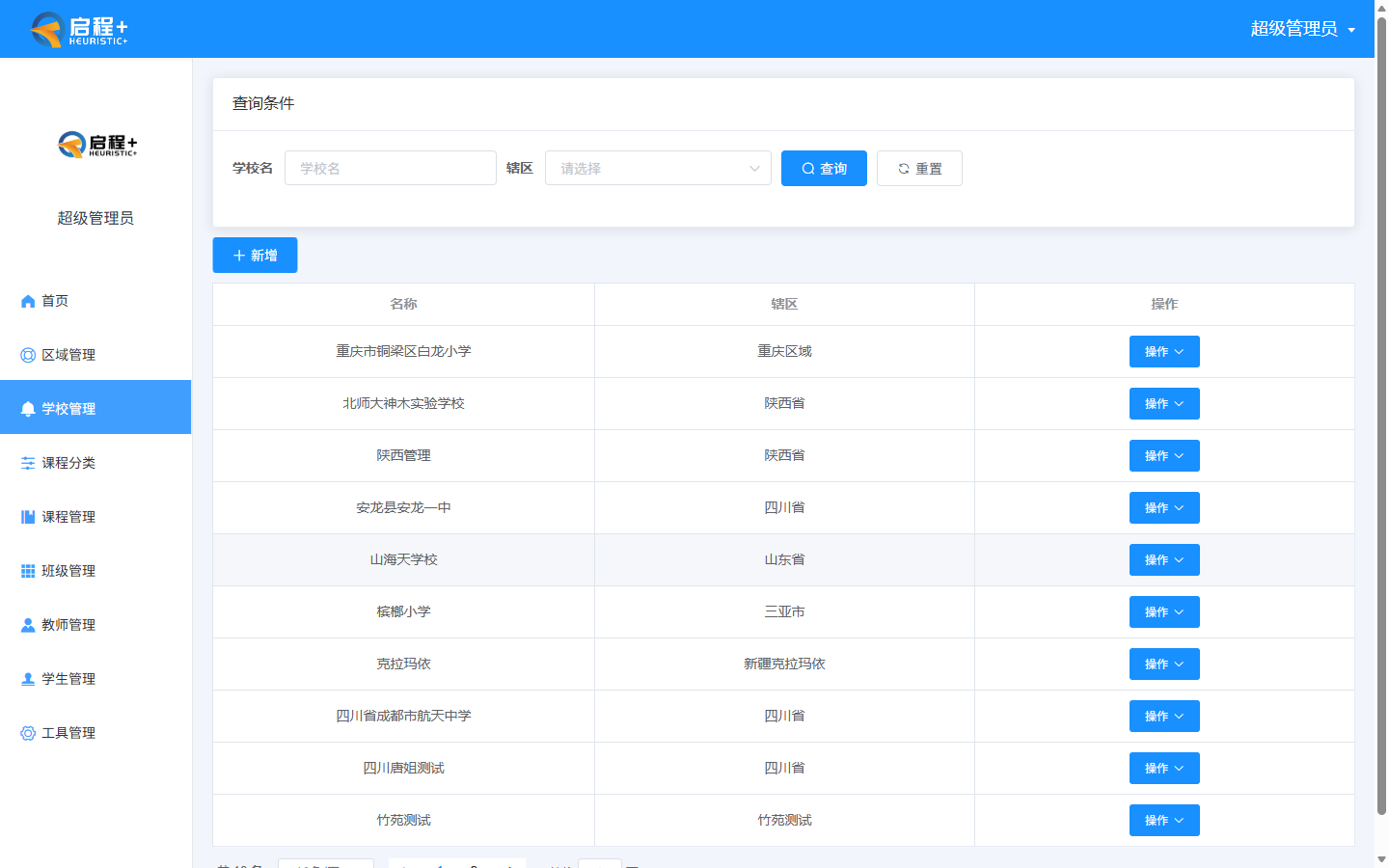
Task: Open the 超级管理员 user dropdown in the header
Action: click(x=1303, y=29)
